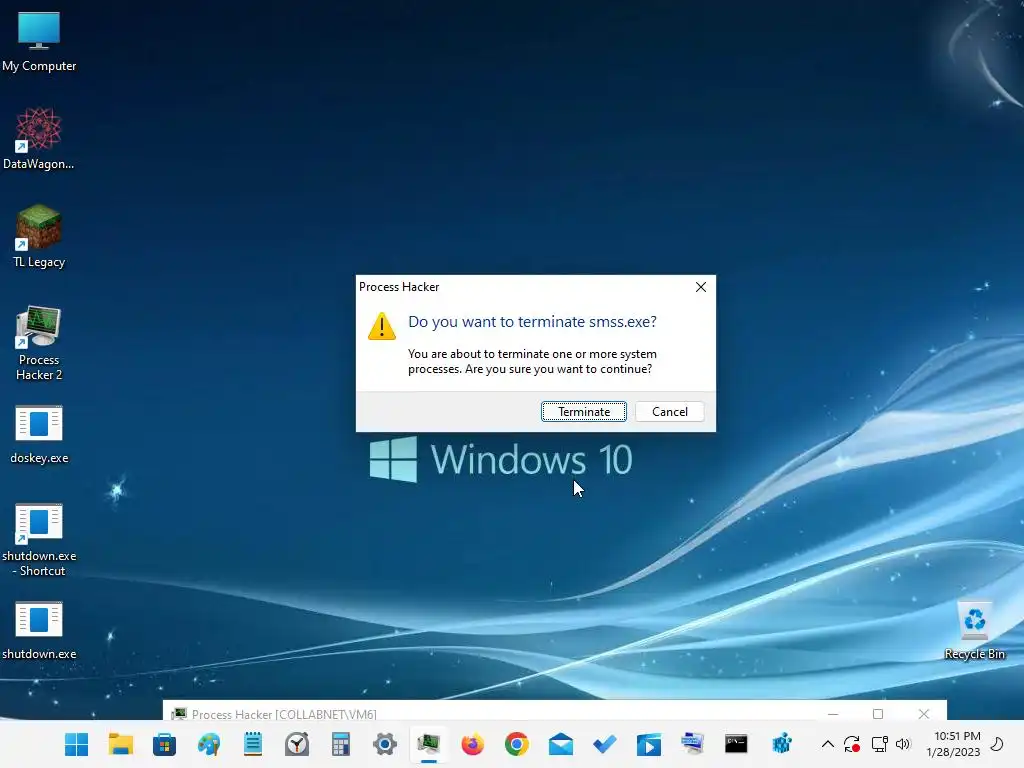Expand hidden system tray icons

click(x=827, y=744)
